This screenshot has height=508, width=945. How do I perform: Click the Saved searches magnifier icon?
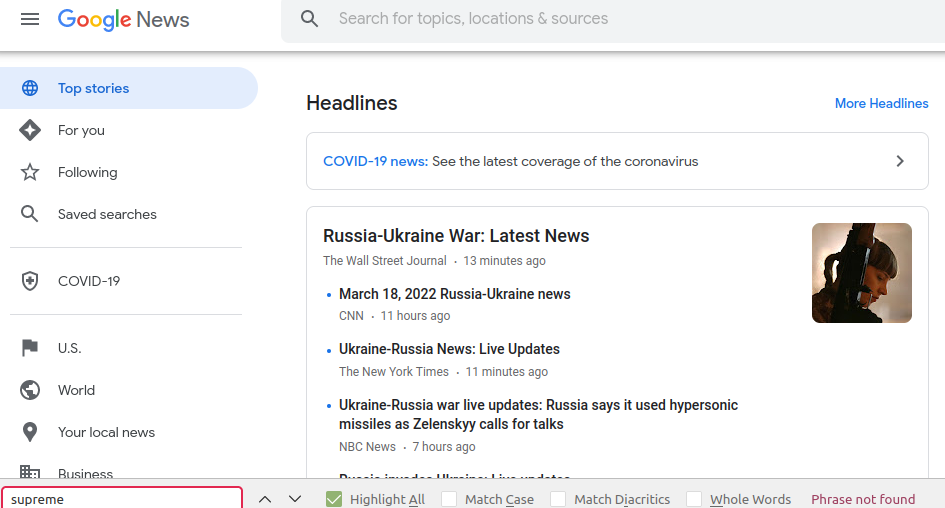click(x=30, y=214)
